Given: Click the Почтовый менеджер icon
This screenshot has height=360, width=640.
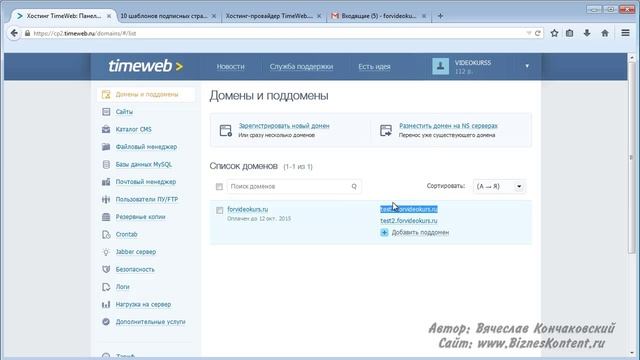Looking at the screenshot, I should pos(106,182).
